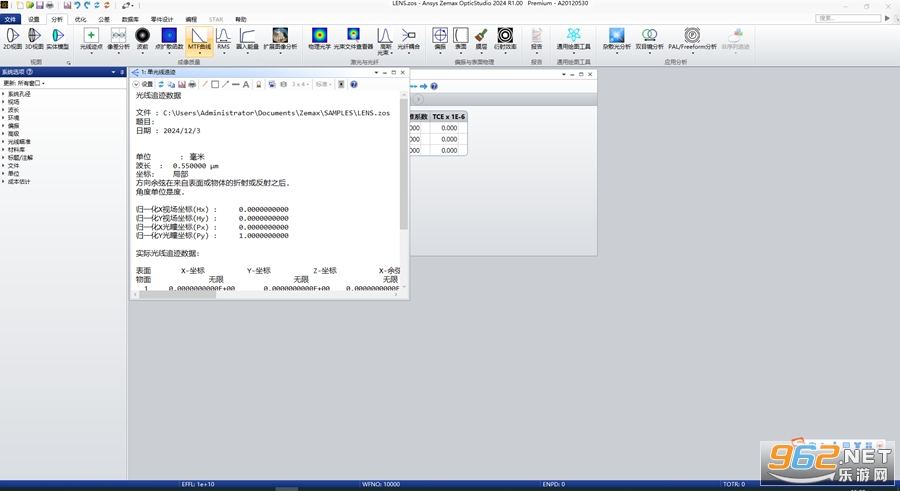Viewport: 900px width, 491px height.
Task: Switch to the 编程 ribbon tab
Action: tap(191, 20)
